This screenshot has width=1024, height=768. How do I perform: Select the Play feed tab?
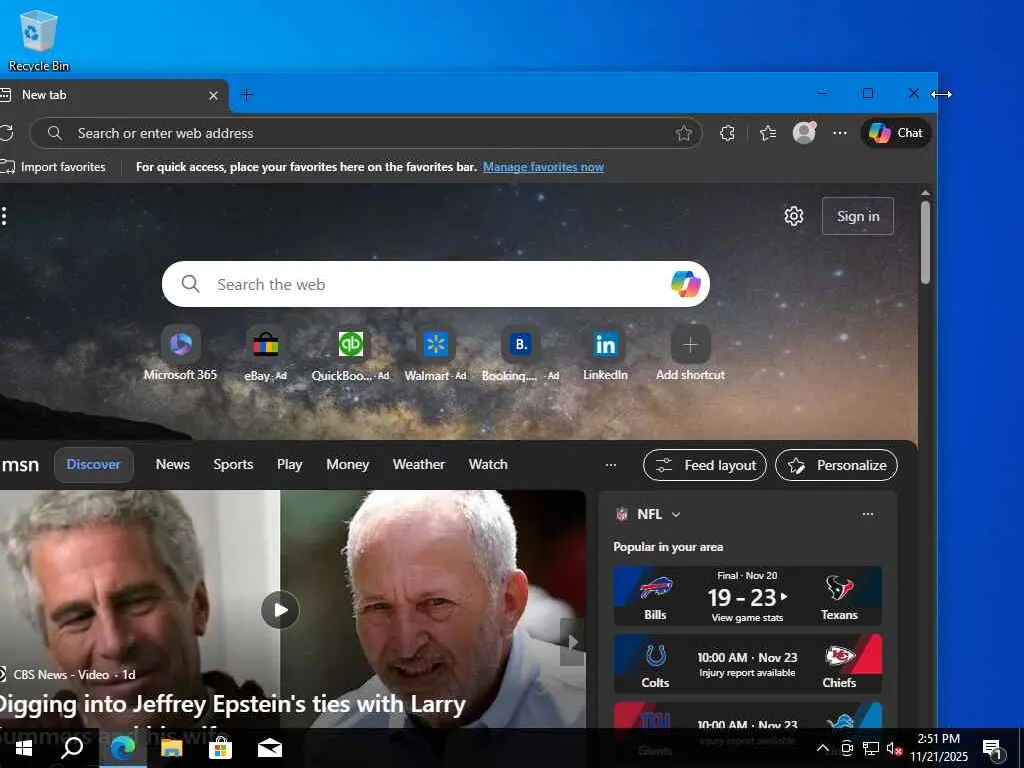click(x=289, y=465)
